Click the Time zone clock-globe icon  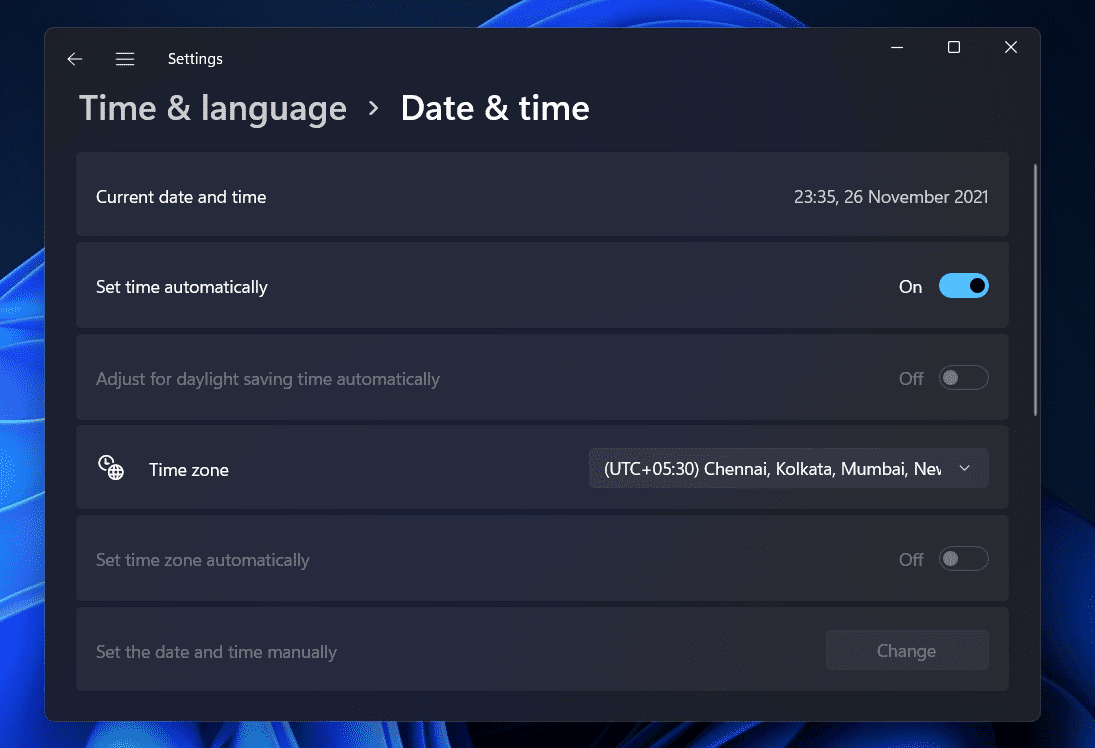click(111, 467)
